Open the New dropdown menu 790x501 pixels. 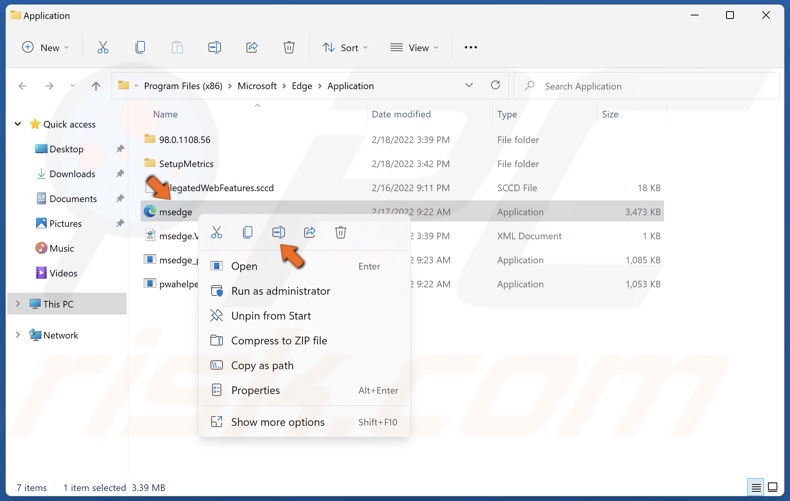coord(45,47)
